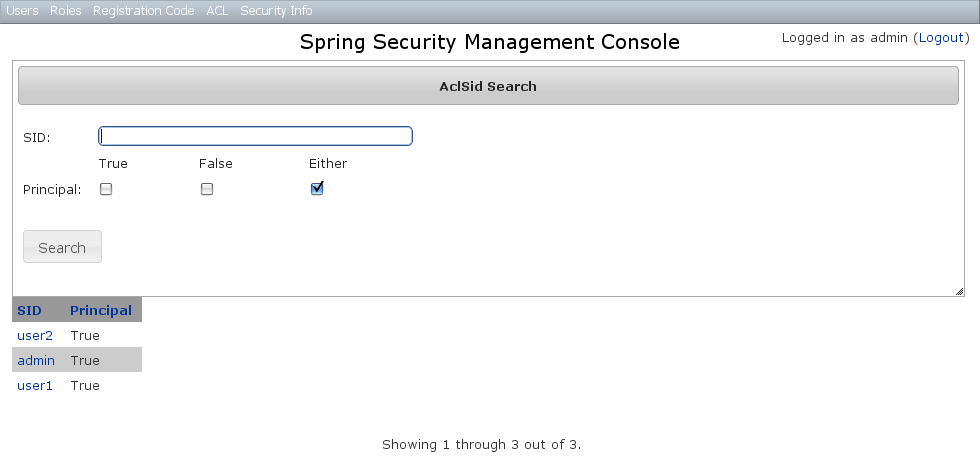Collapse the AclSid Search panel header
This screenshot has width=980, height=464.
(488, 86)
